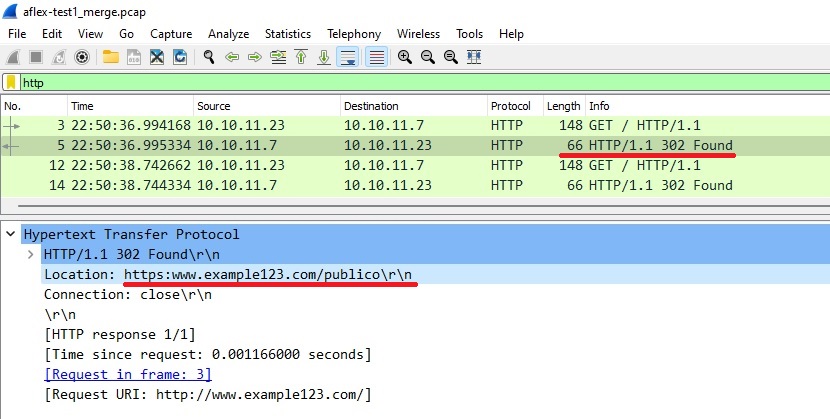The image size is (830, 419).
Task: Click the display filter bookmark icon
Action: pyautogui.click(x=11, y=83)
